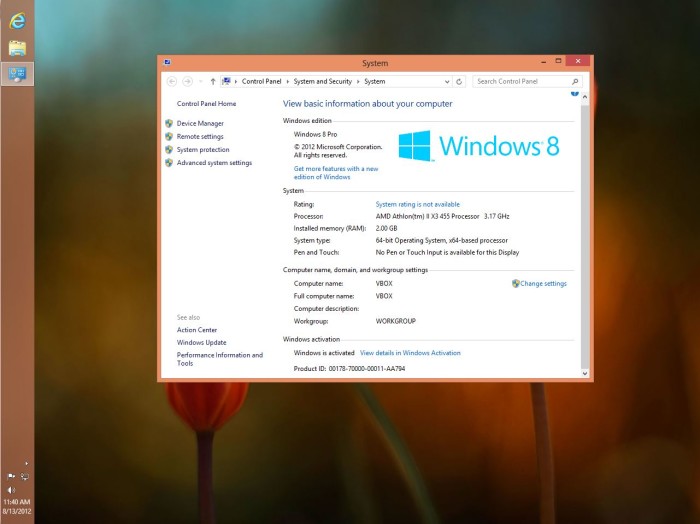
Task: Go forward with the Forward arrow
Action: click(x=188, y=81)
